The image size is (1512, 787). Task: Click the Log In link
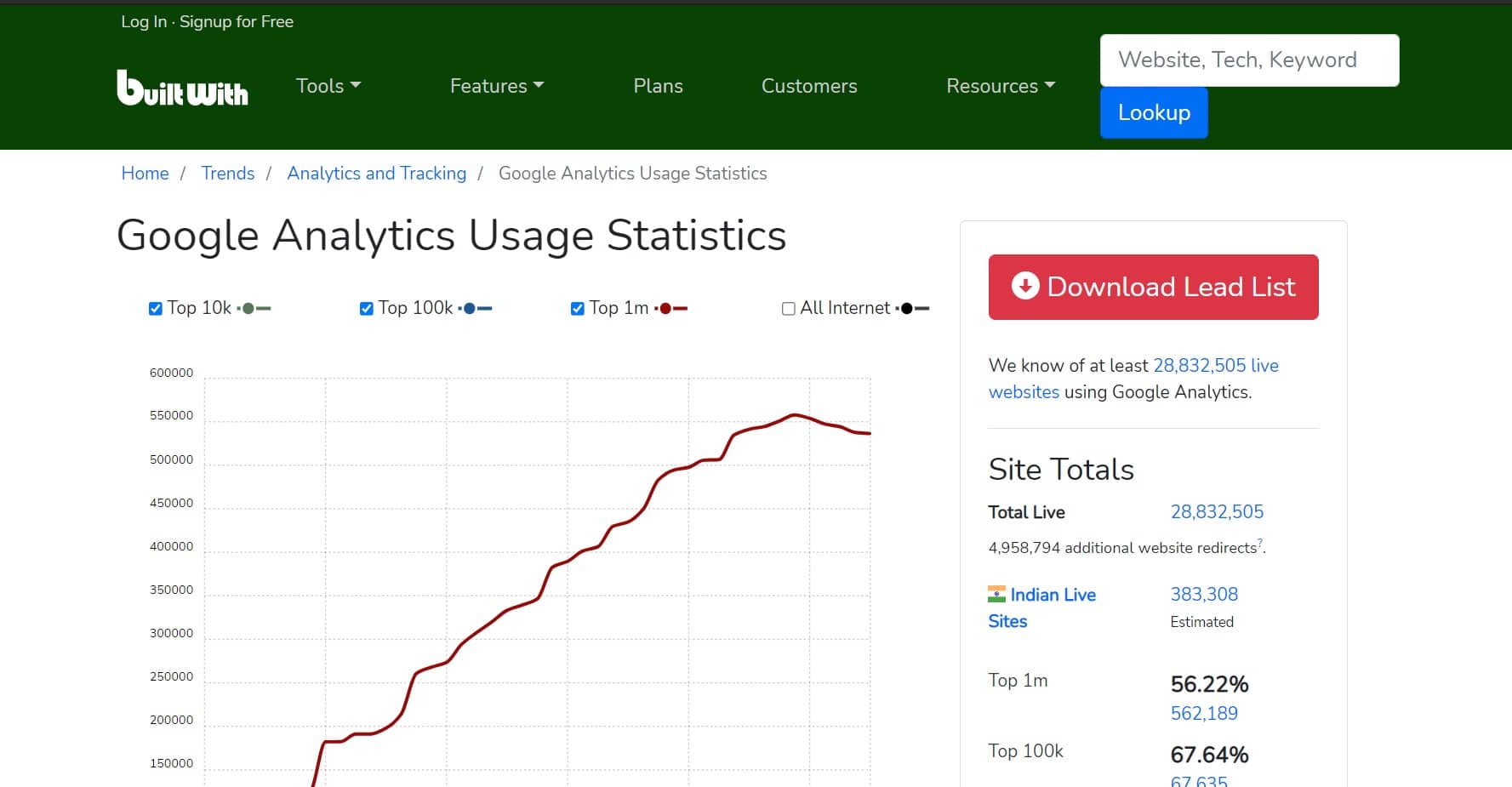144,21
